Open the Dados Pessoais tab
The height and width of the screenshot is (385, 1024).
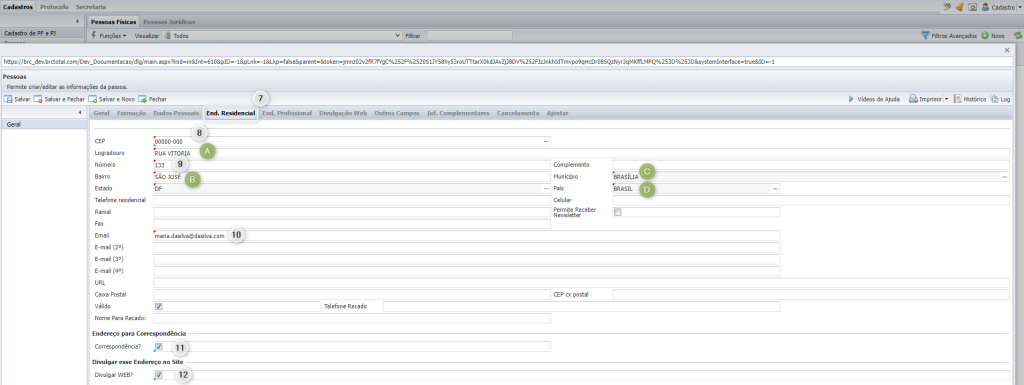pyautogui.click(x=176, y=113)
